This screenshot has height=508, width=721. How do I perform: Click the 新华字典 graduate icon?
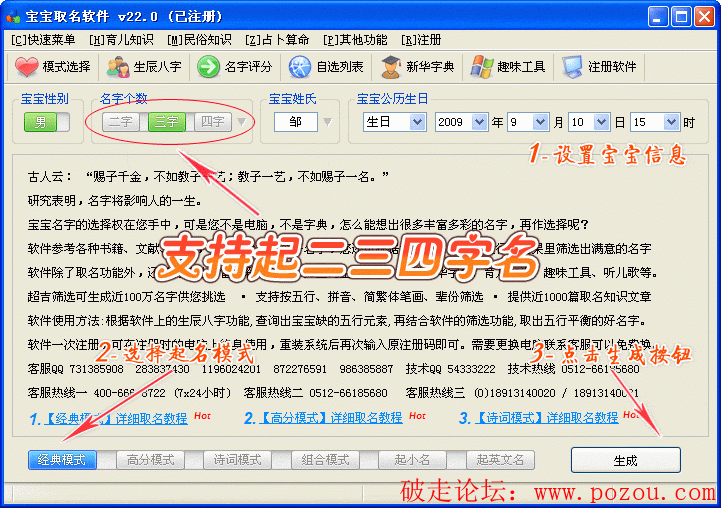click(390, 67)
